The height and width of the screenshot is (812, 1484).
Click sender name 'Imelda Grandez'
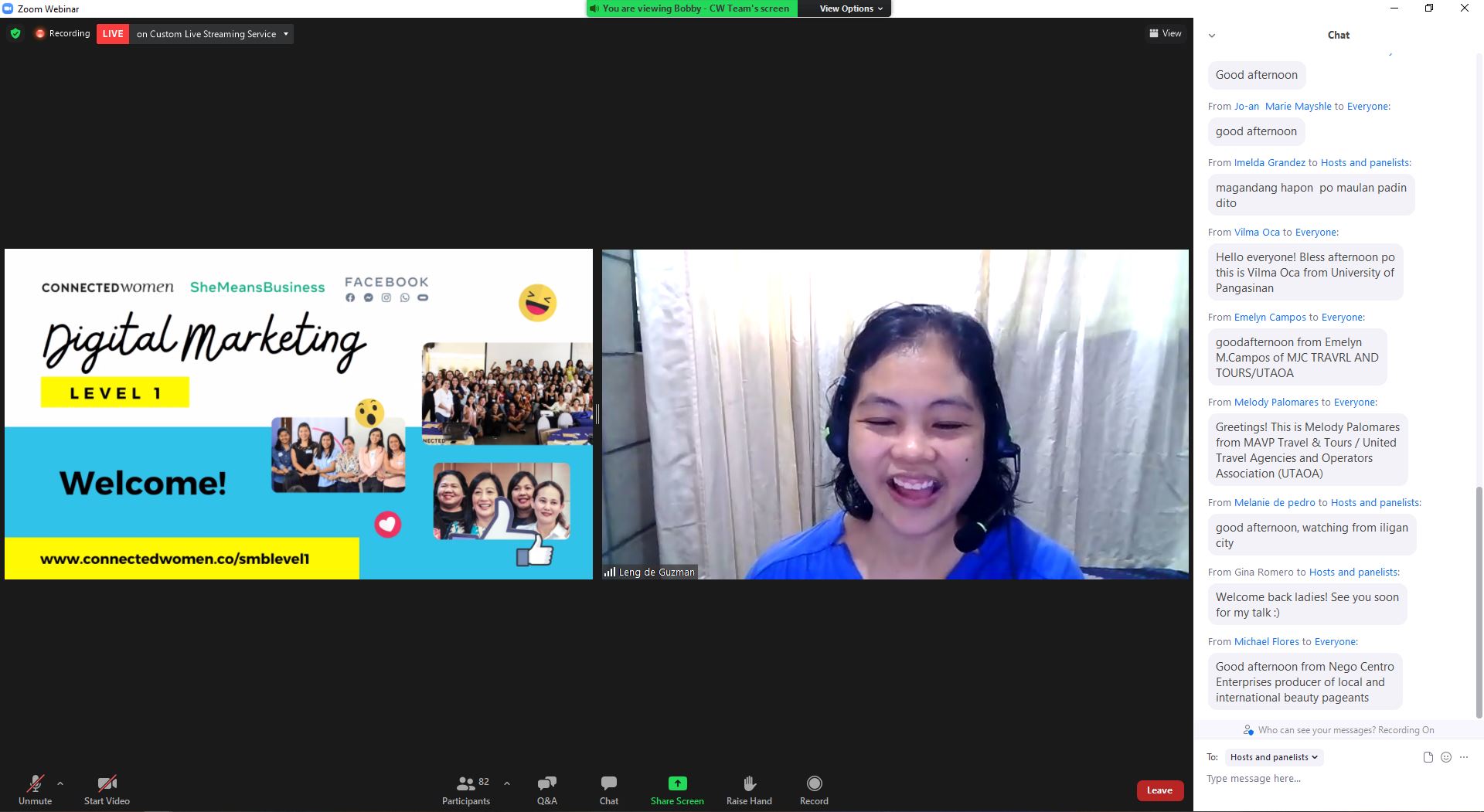click(1269, 163)
